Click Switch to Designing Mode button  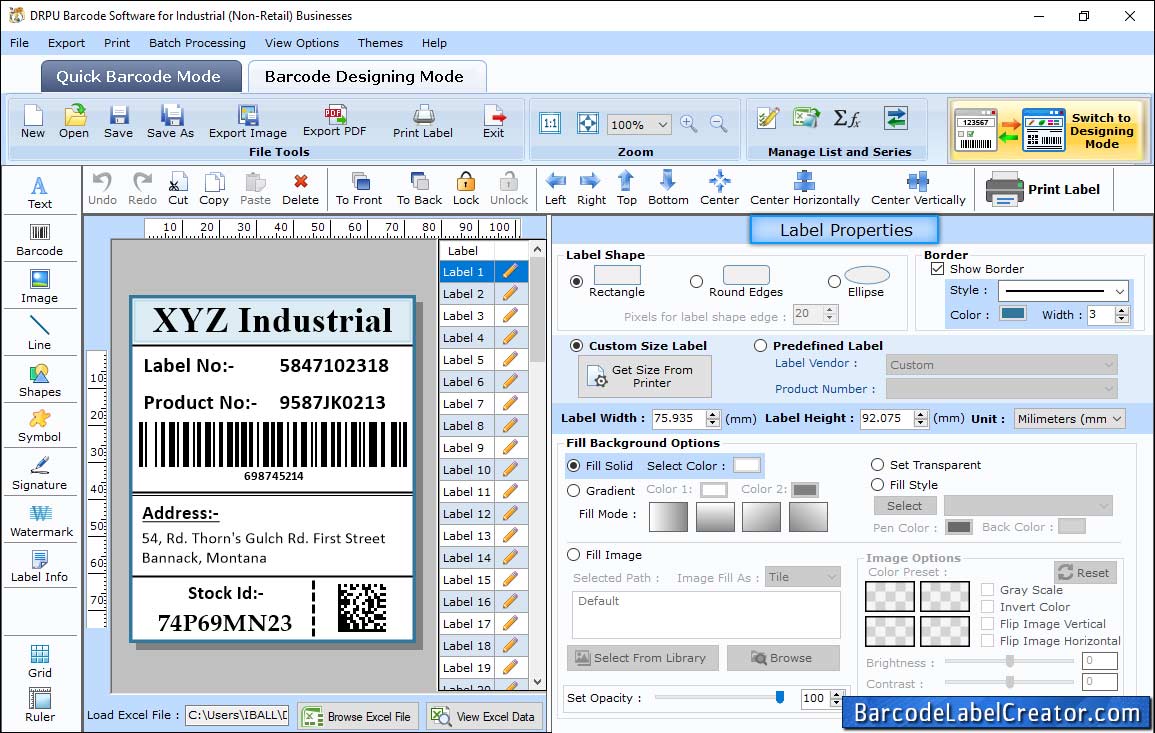tap(1047, 130)
